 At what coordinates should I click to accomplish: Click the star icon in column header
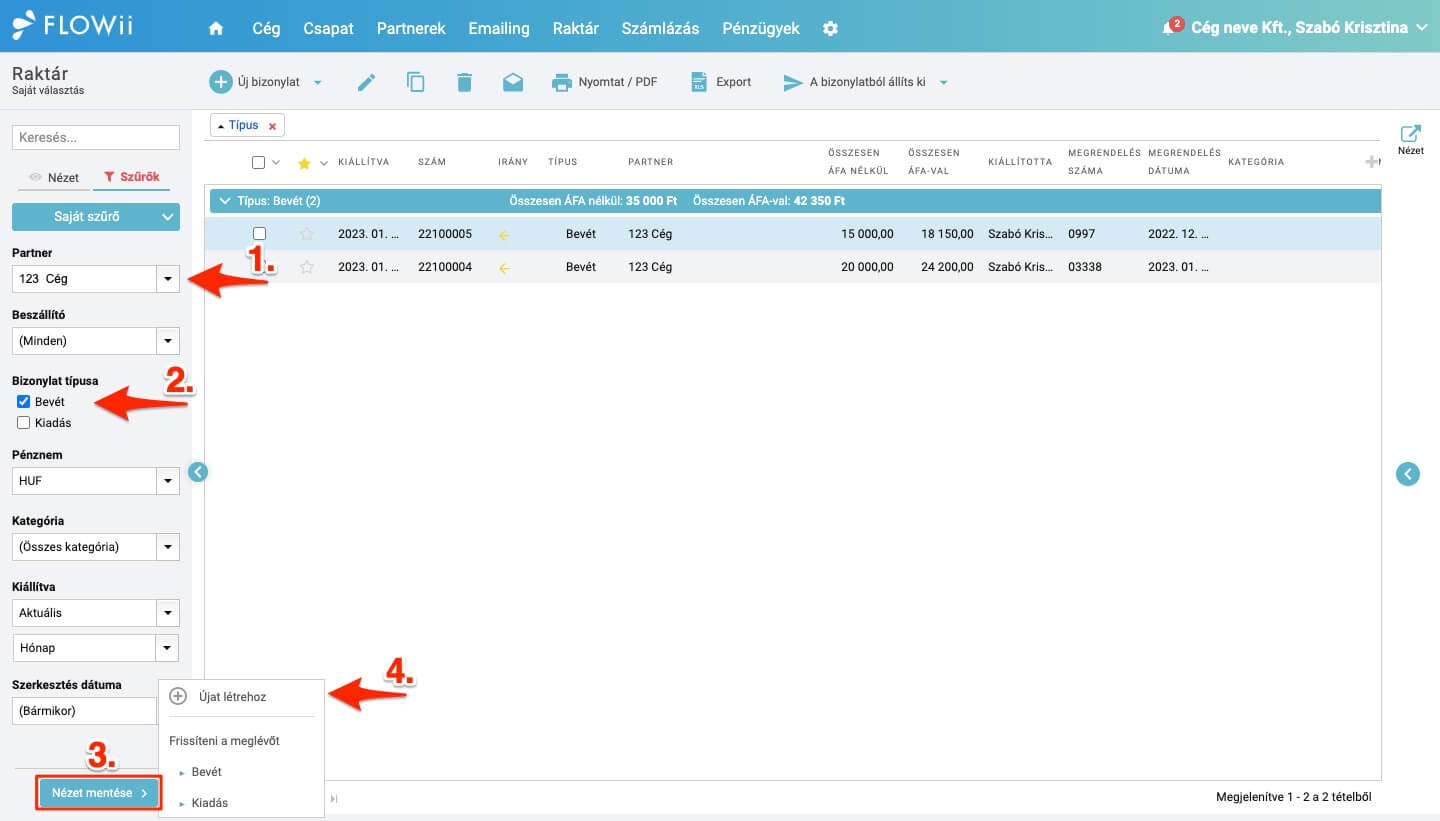point(305,163)
